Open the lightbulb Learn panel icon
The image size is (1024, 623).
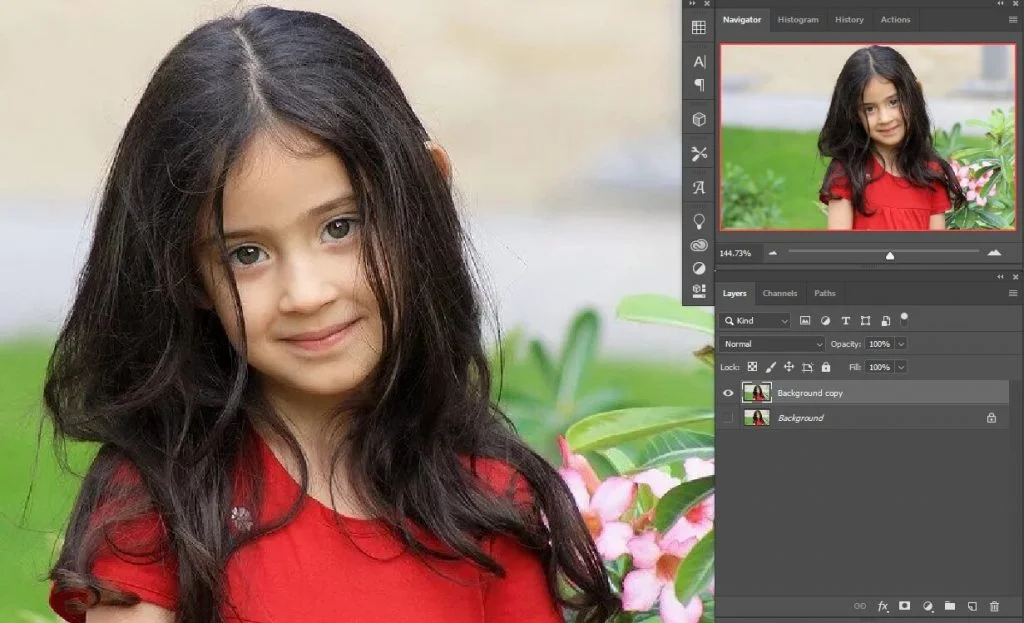coord(699,221)
